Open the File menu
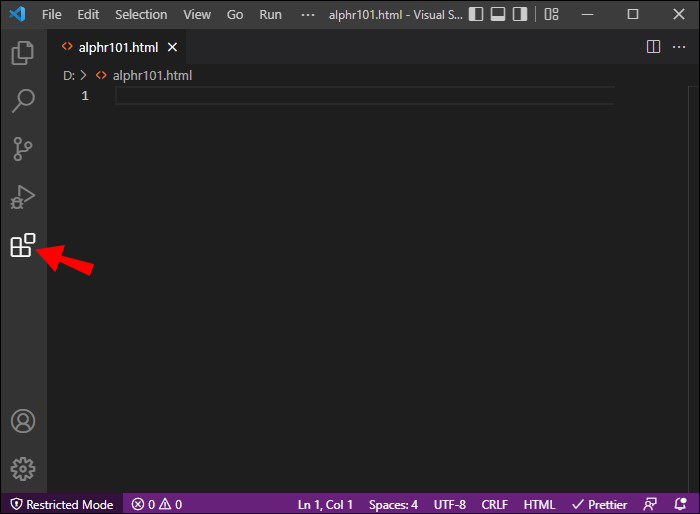 [x=51, y=14]
